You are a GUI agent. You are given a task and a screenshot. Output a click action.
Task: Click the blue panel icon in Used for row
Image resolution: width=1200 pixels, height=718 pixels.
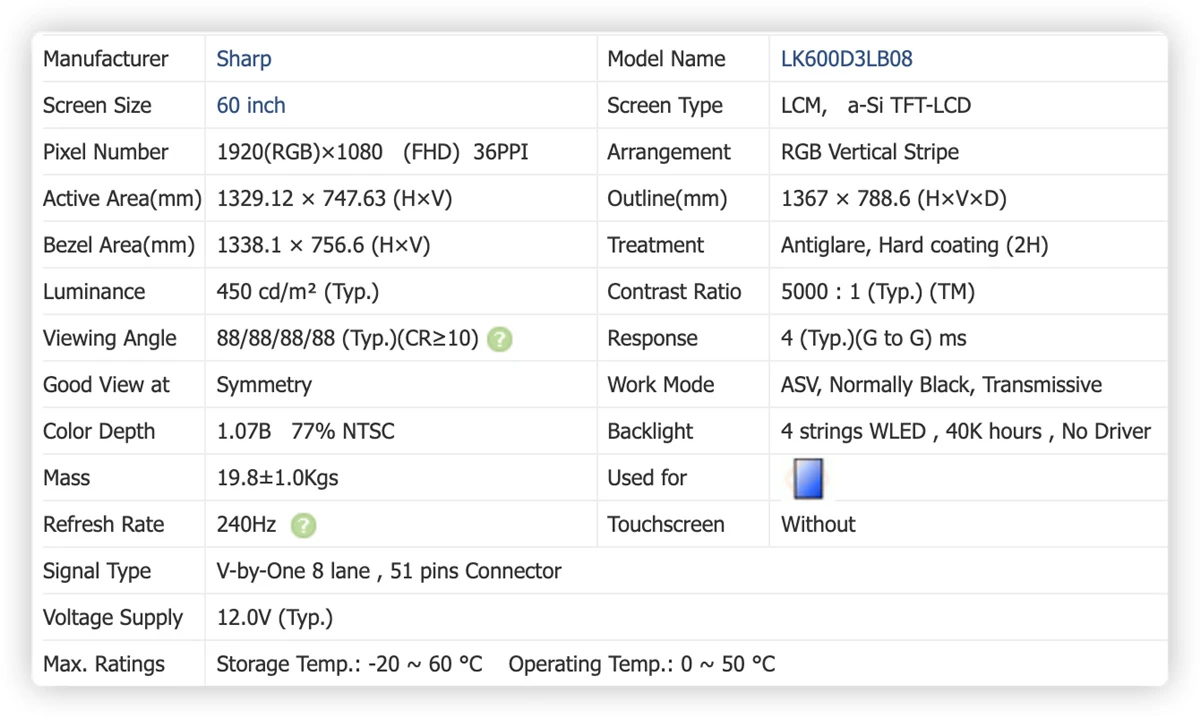(x=807, y=478)
